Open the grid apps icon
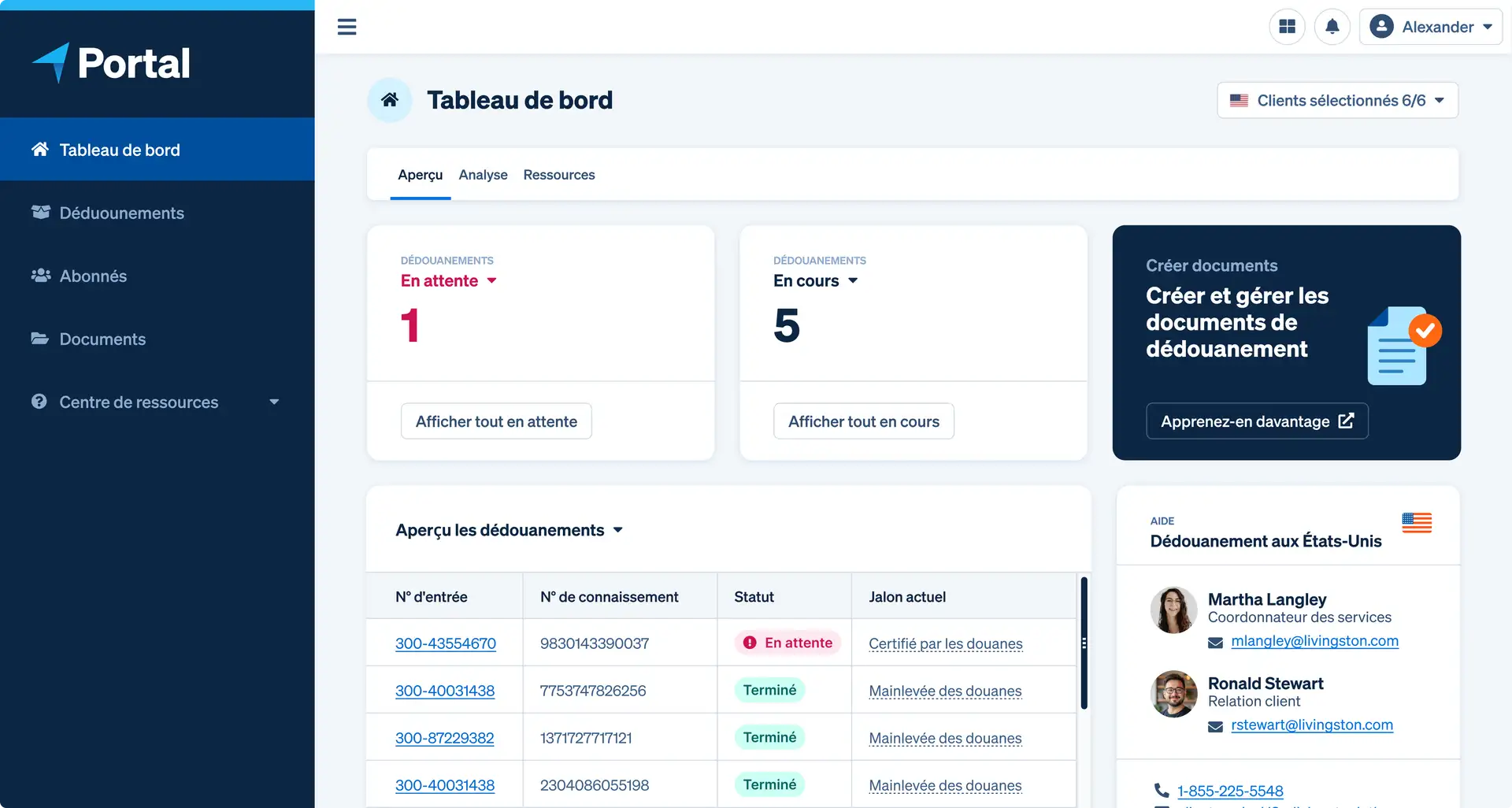 1287,27
